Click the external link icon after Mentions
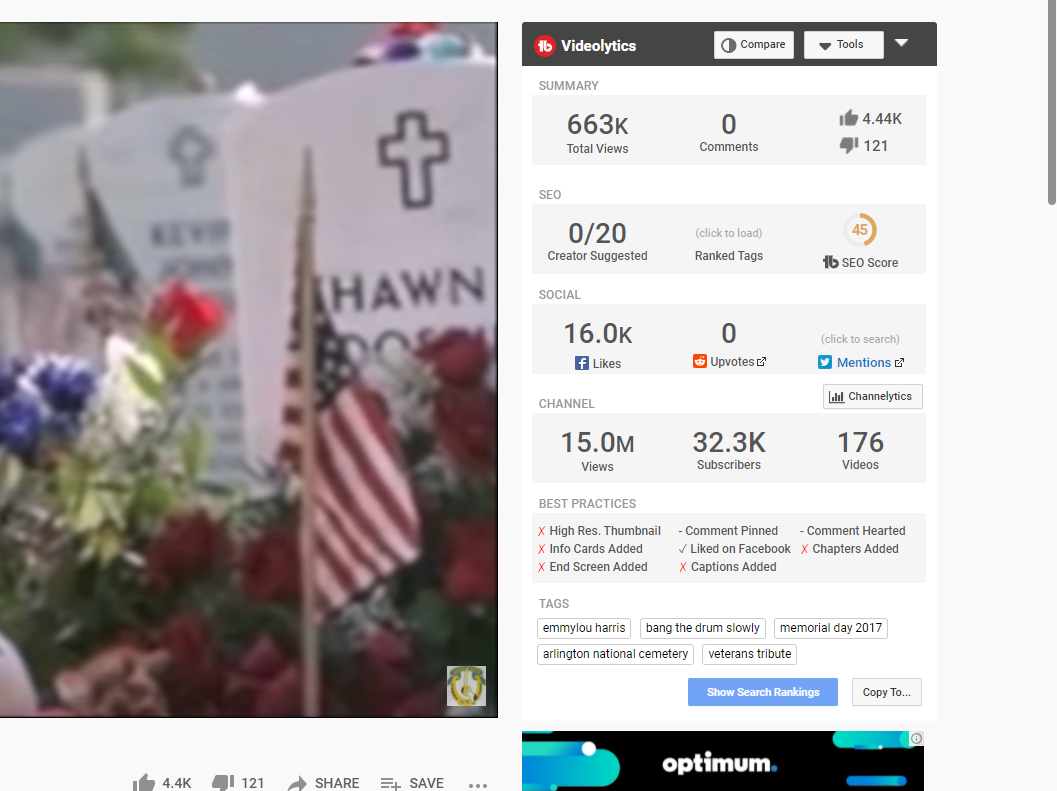The width and height of the screenshot is (1057, 791). click(899, 362)
